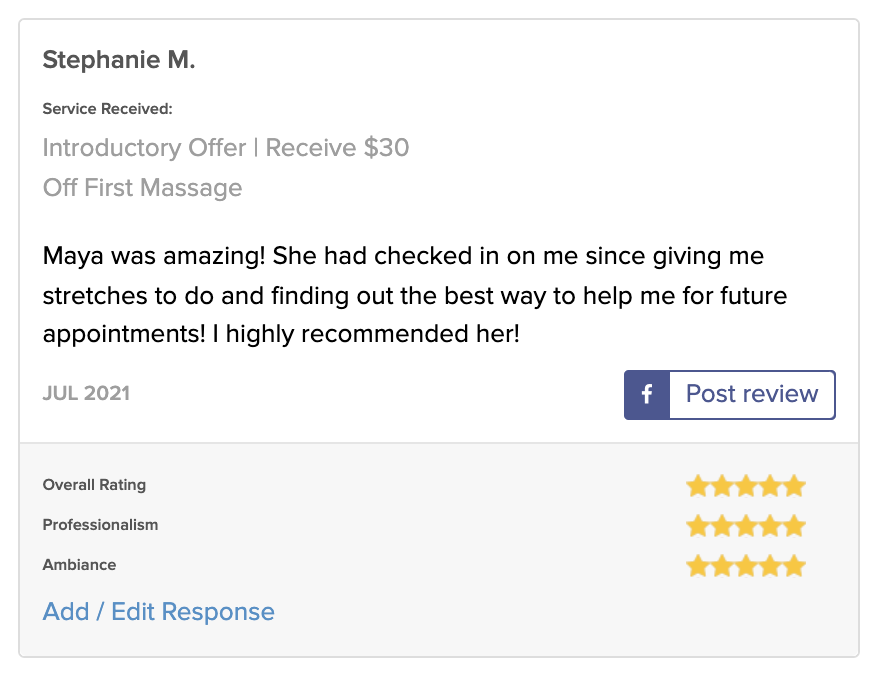
Task: Click the last star in Ambiance row
Action: 794,567
